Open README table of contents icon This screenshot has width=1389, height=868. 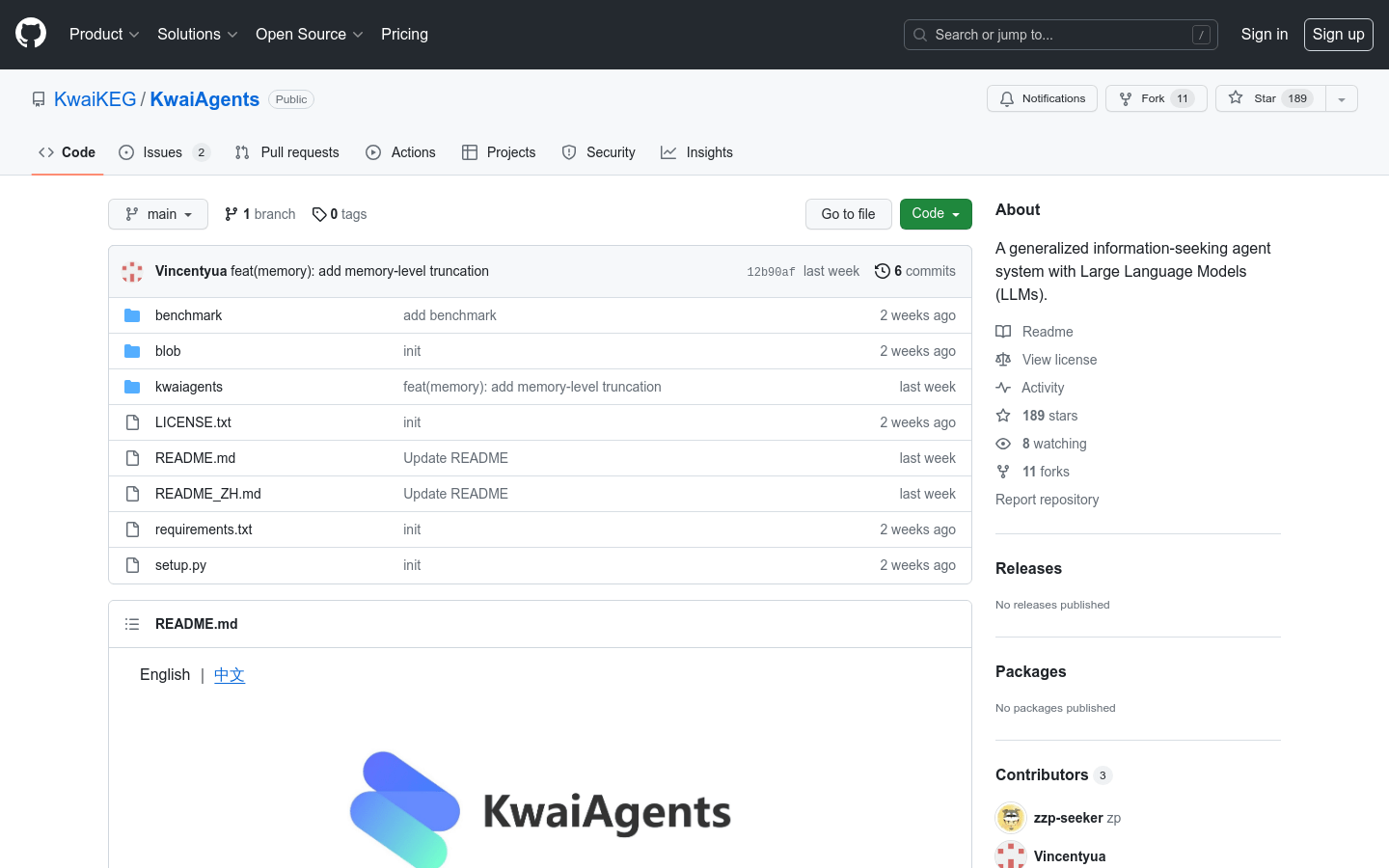click(132, 623)
